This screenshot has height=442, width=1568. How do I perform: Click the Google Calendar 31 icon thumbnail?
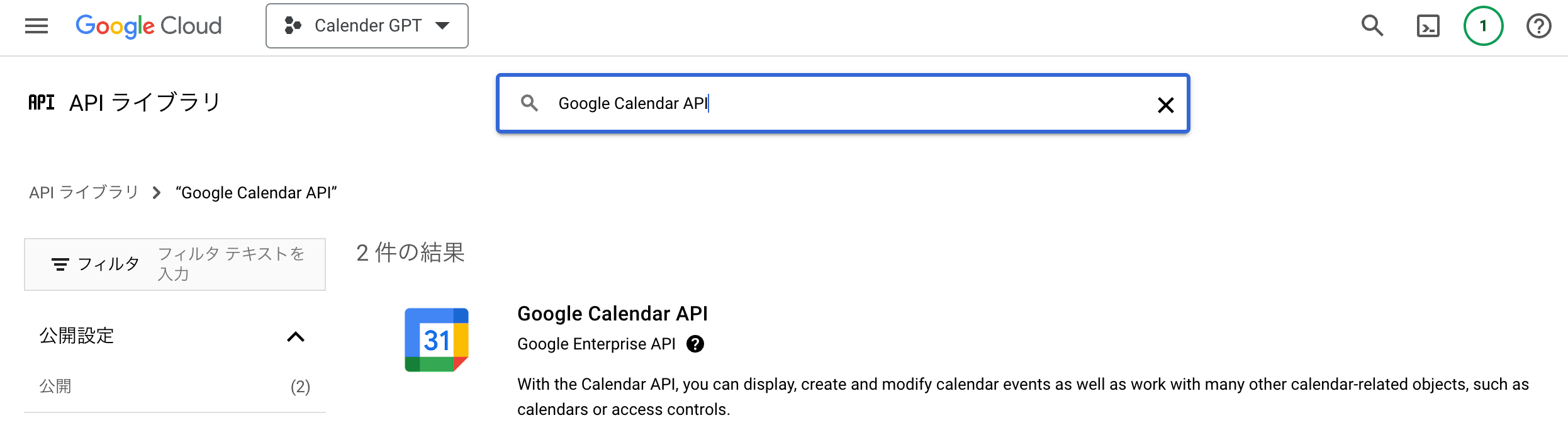coord(437,340)
